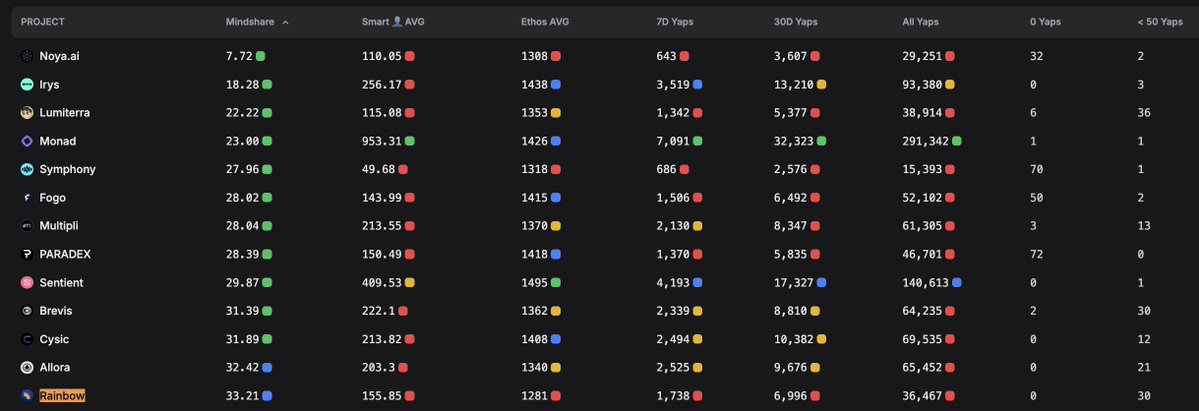Click the Allora project logo icon
Viewport: 1199px width, 411px height.
tap(27, 367)
